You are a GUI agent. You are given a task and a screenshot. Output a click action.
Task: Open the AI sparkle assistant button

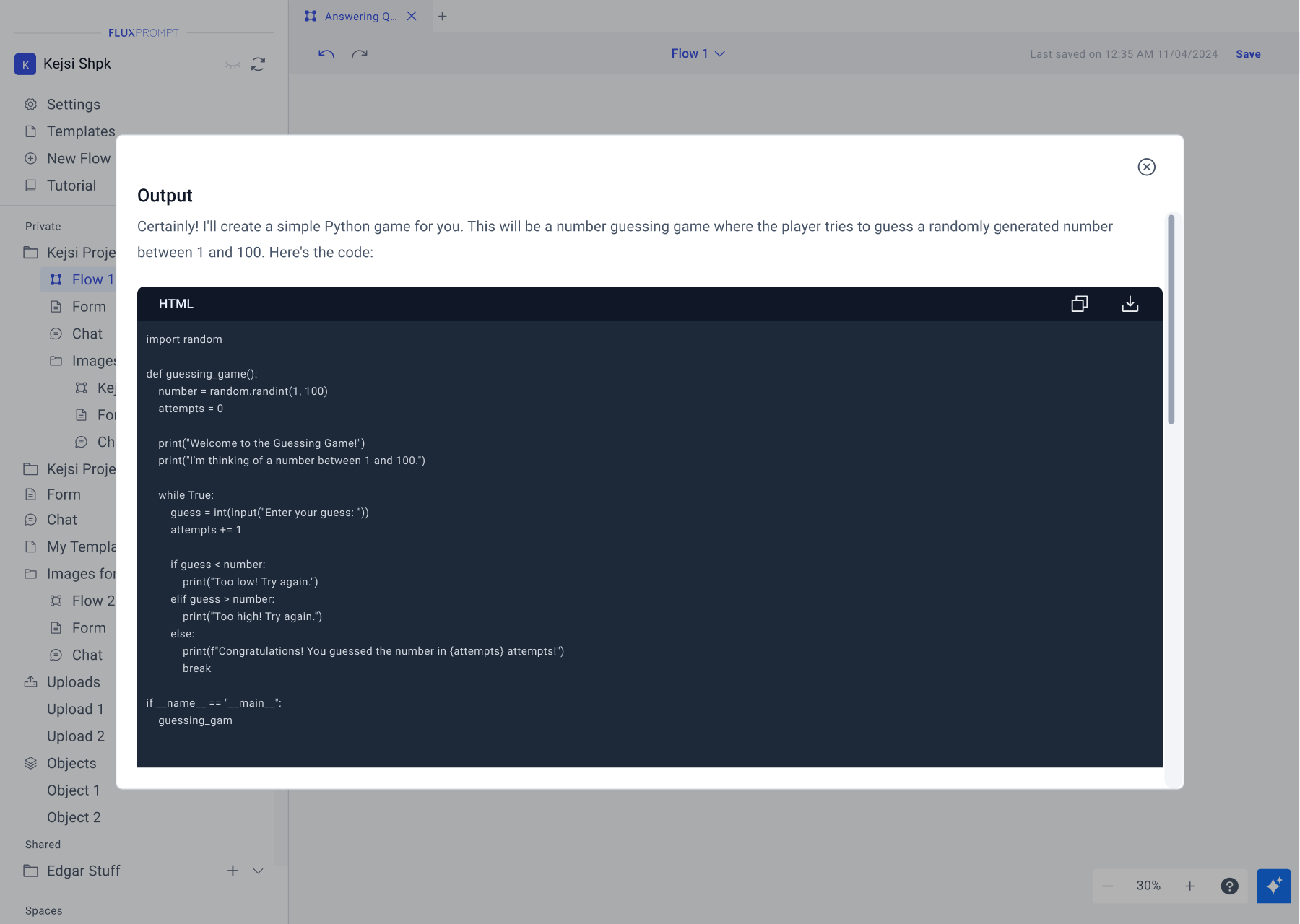[x=1273, y=886]
